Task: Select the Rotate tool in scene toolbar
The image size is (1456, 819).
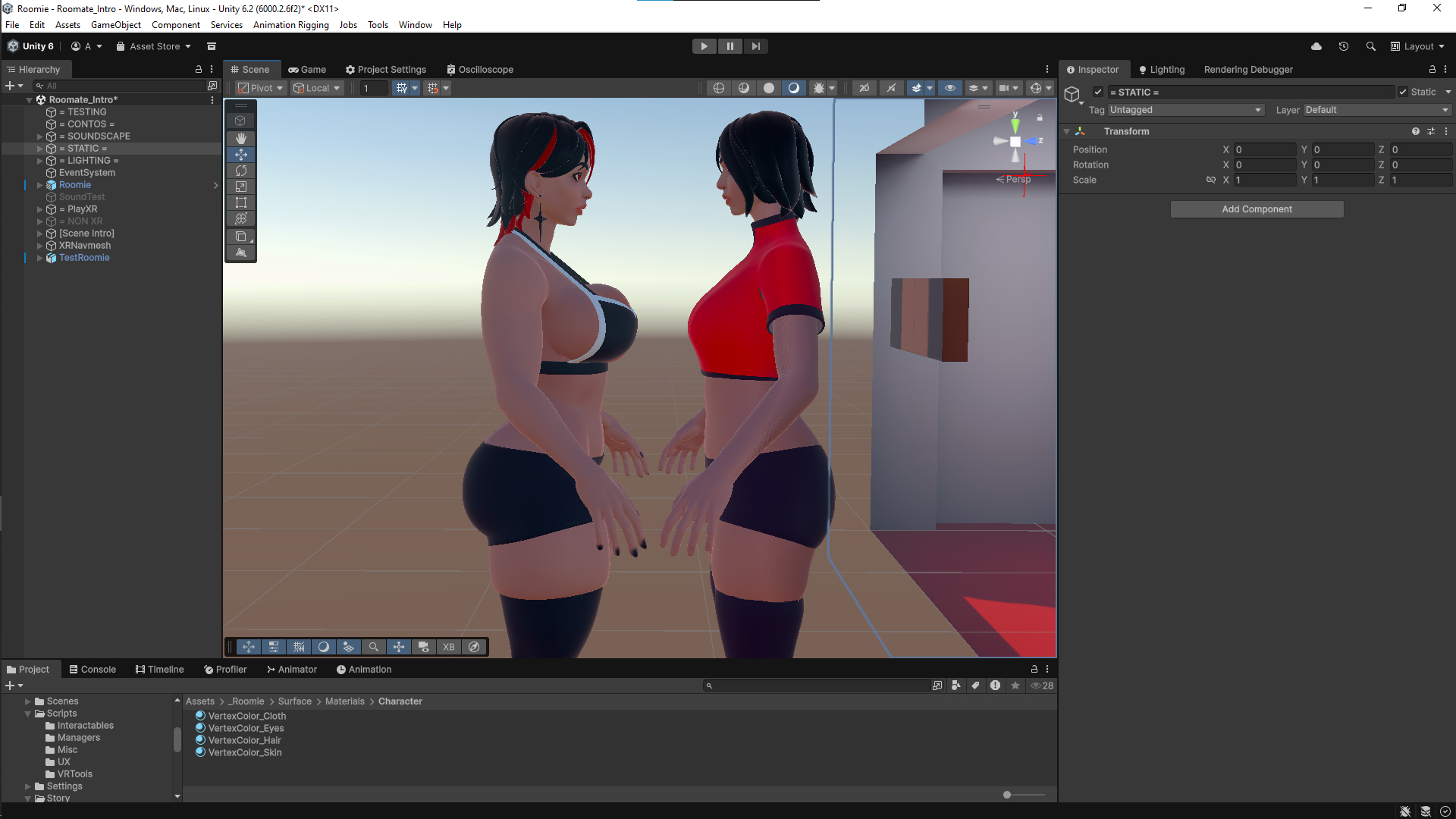Action: (x=240, y=171)
